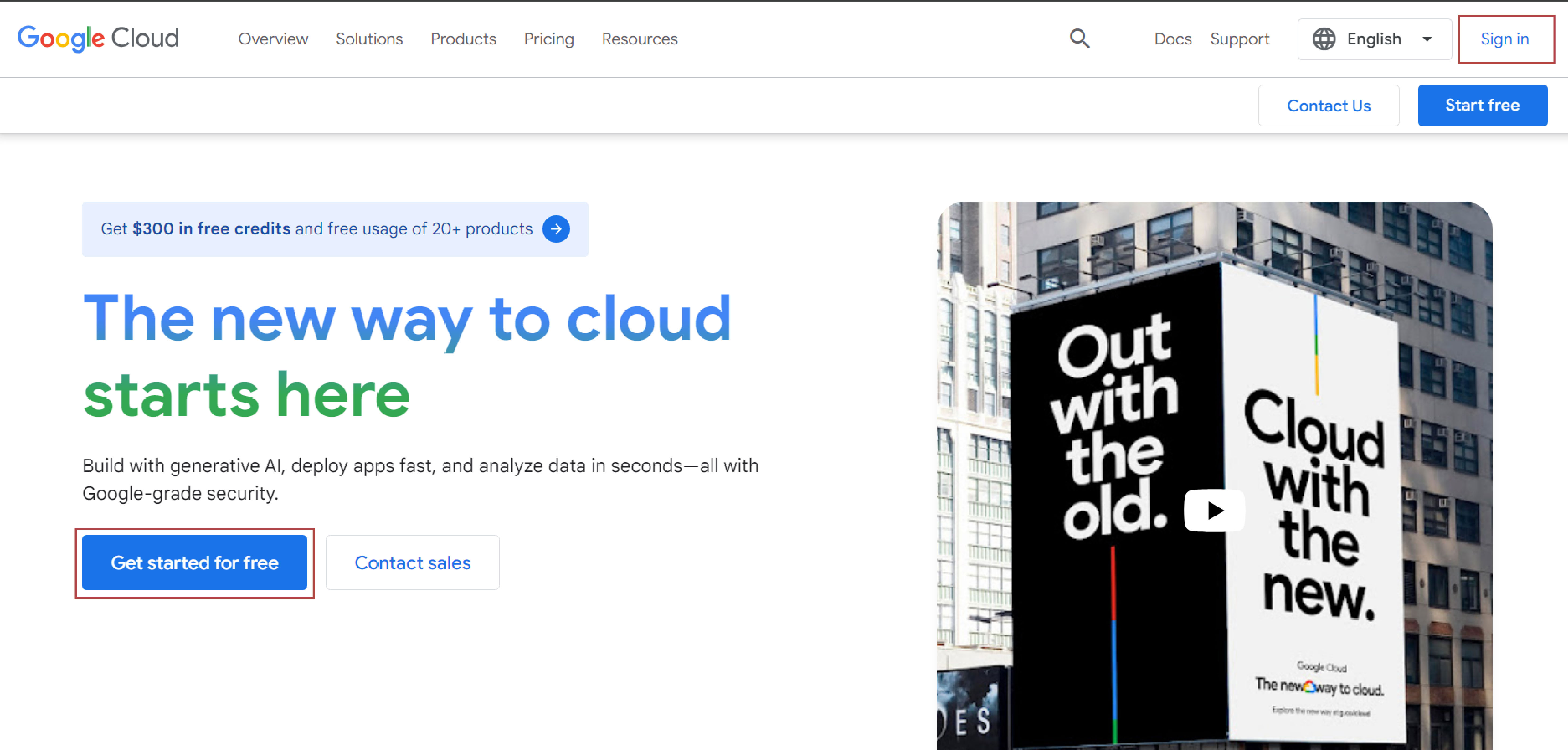Screen dimensions: 1568x750
Task: Click the Contact Us button
Action: click(1328, 106)
